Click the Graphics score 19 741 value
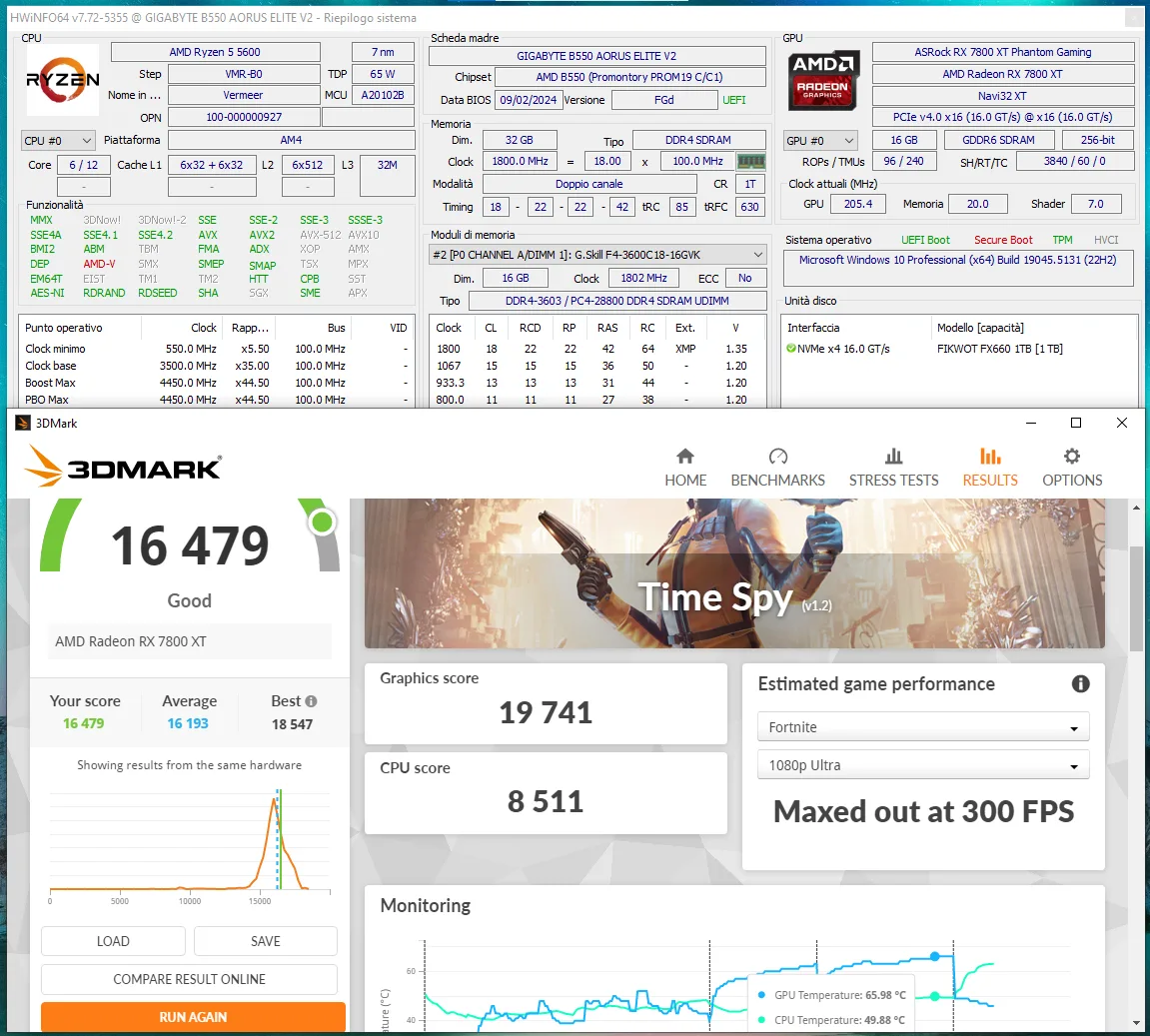The image size is (1150, 1036). 546,712
